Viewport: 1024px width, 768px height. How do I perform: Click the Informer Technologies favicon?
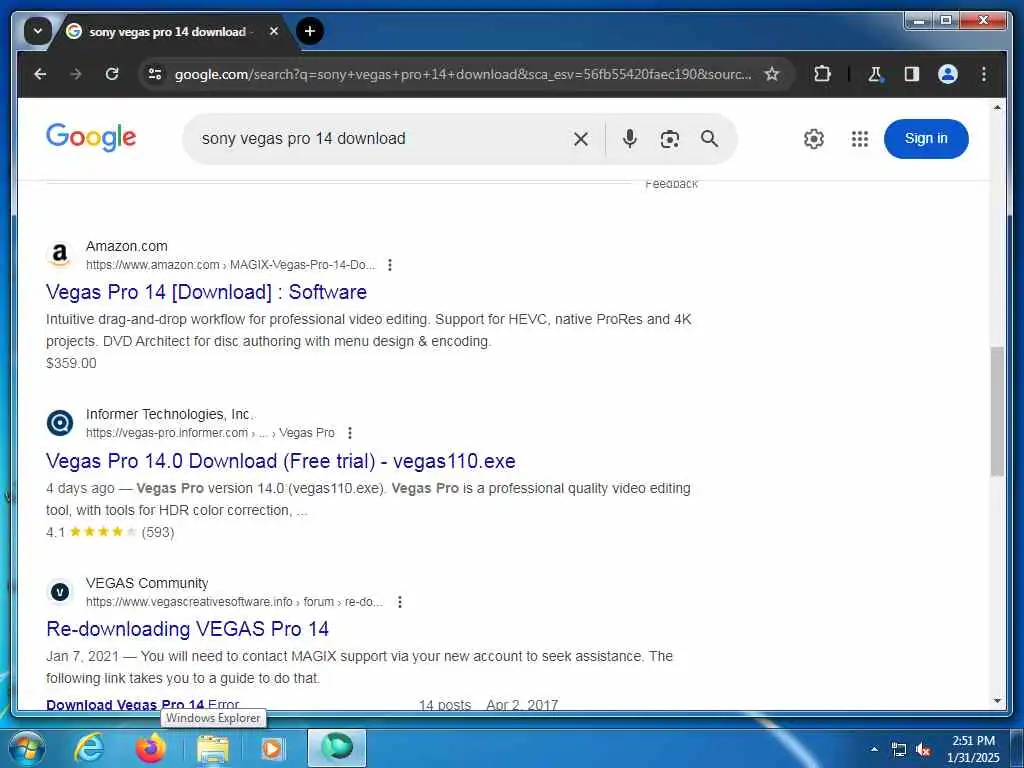(x=60, y=423)
